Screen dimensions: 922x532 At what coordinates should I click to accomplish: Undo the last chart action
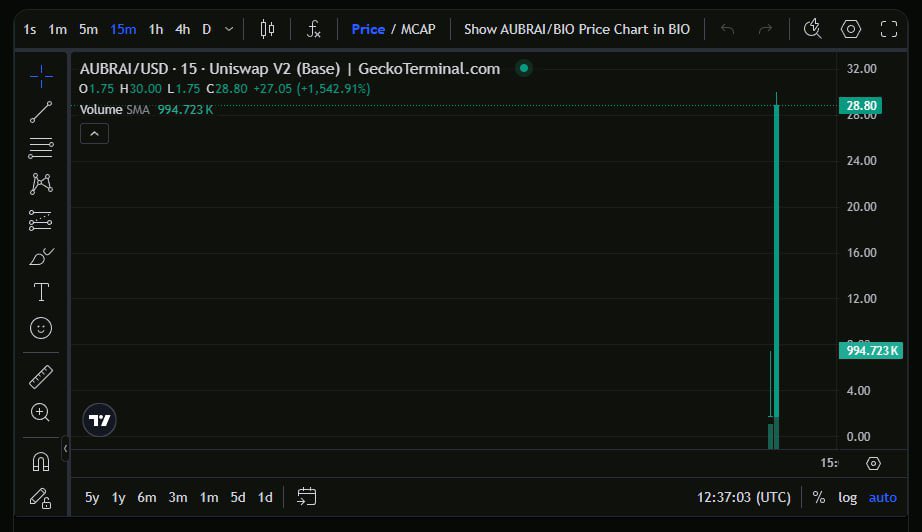(x=727, y=29)
